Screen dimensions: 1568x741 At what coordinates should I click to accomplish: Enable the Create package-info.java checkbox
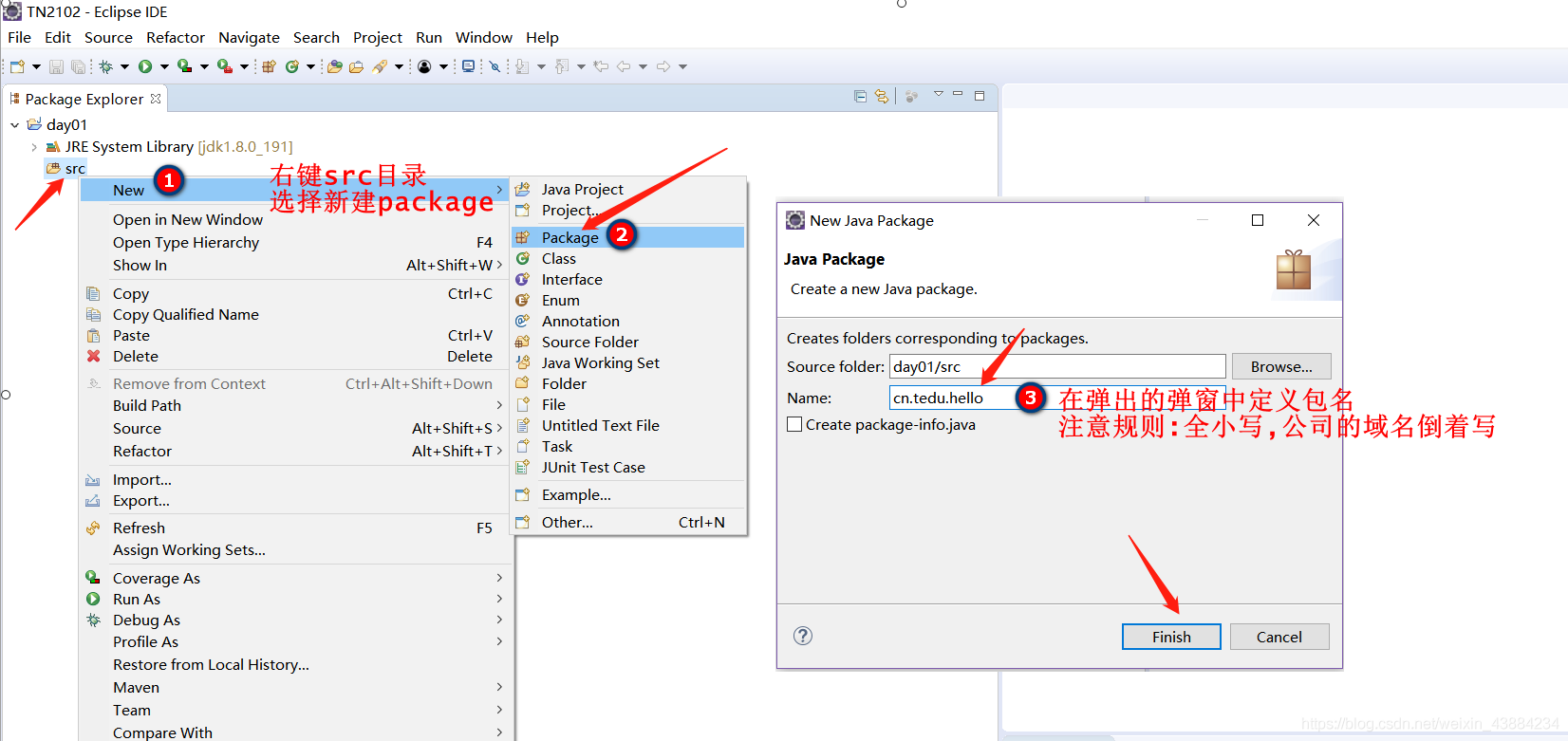(x=795, y=424)
